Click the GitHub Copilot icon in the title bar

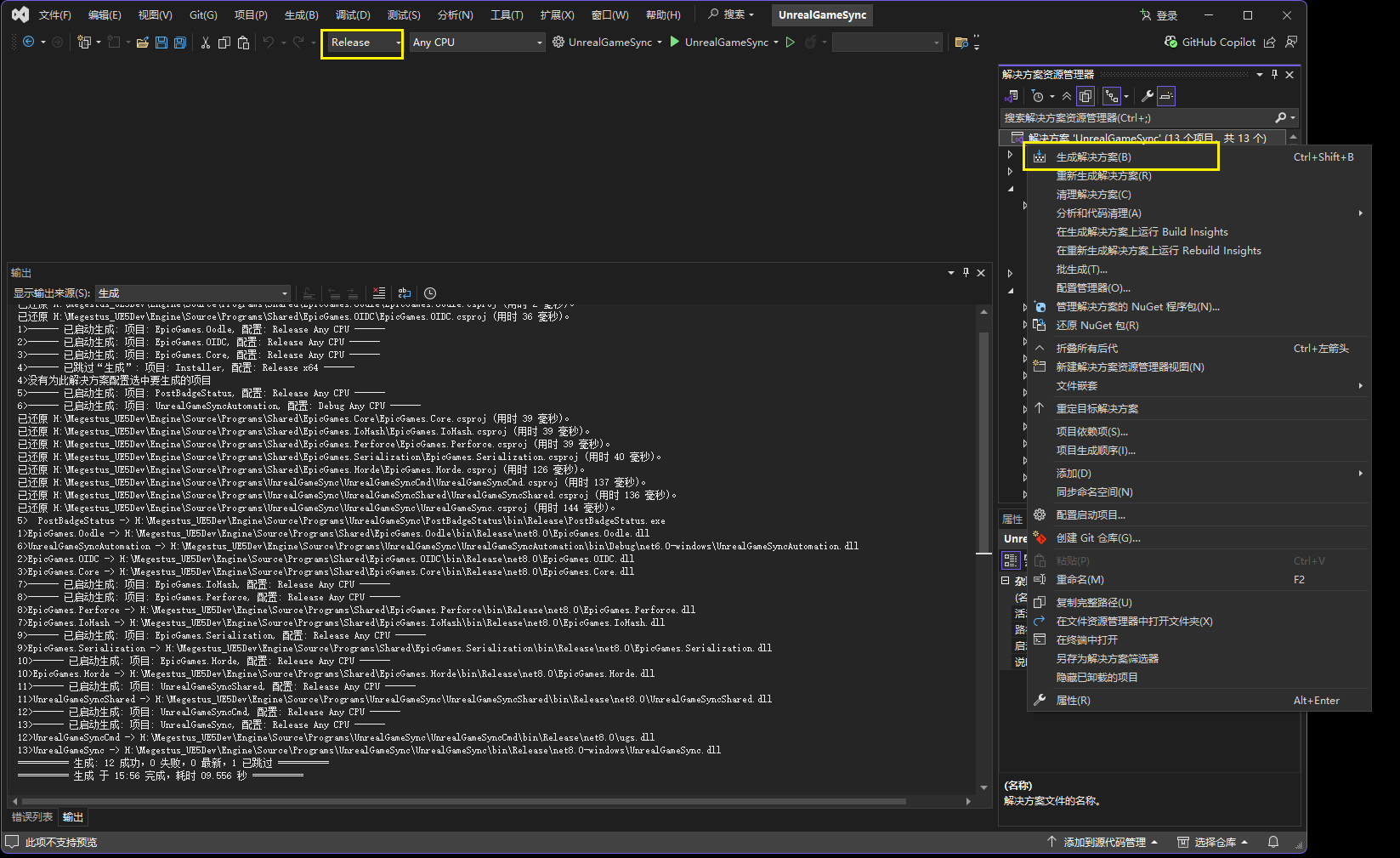pyautogui.click(x=1171, y=42)
